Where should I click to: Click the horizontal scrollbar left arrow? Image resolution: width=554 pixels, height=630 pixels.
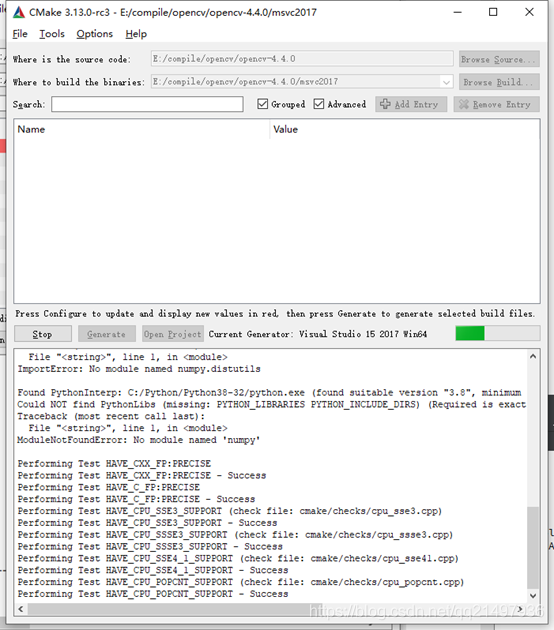21,610
